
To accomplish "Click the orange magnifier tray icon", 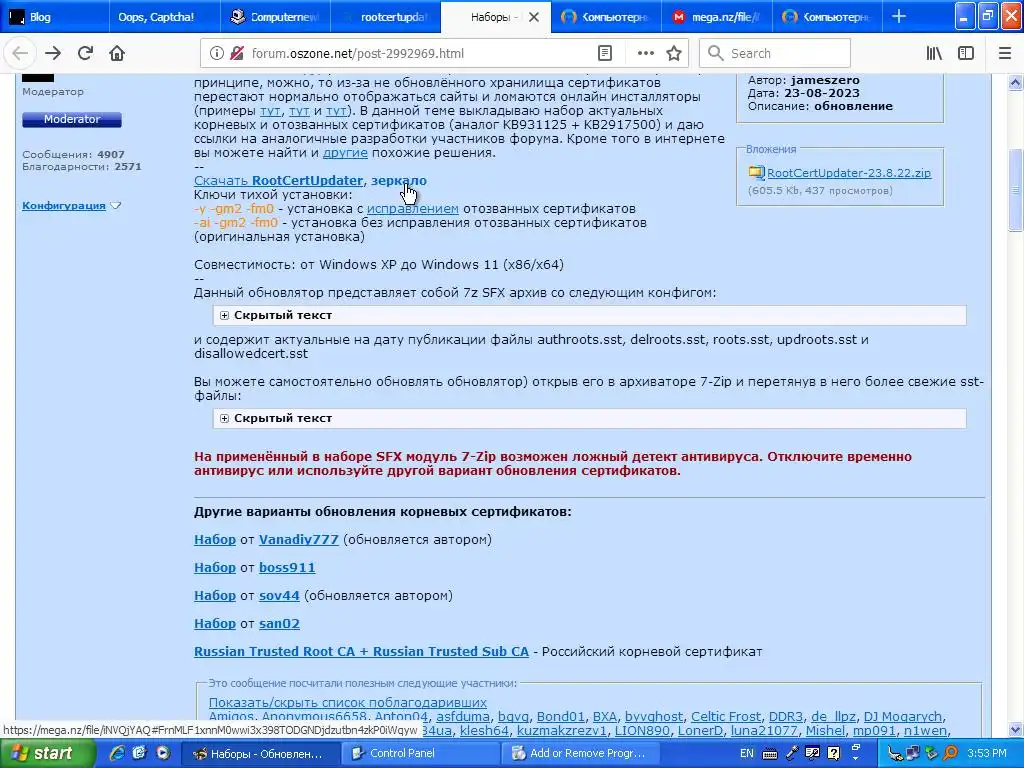I will [x=950, y=754].
